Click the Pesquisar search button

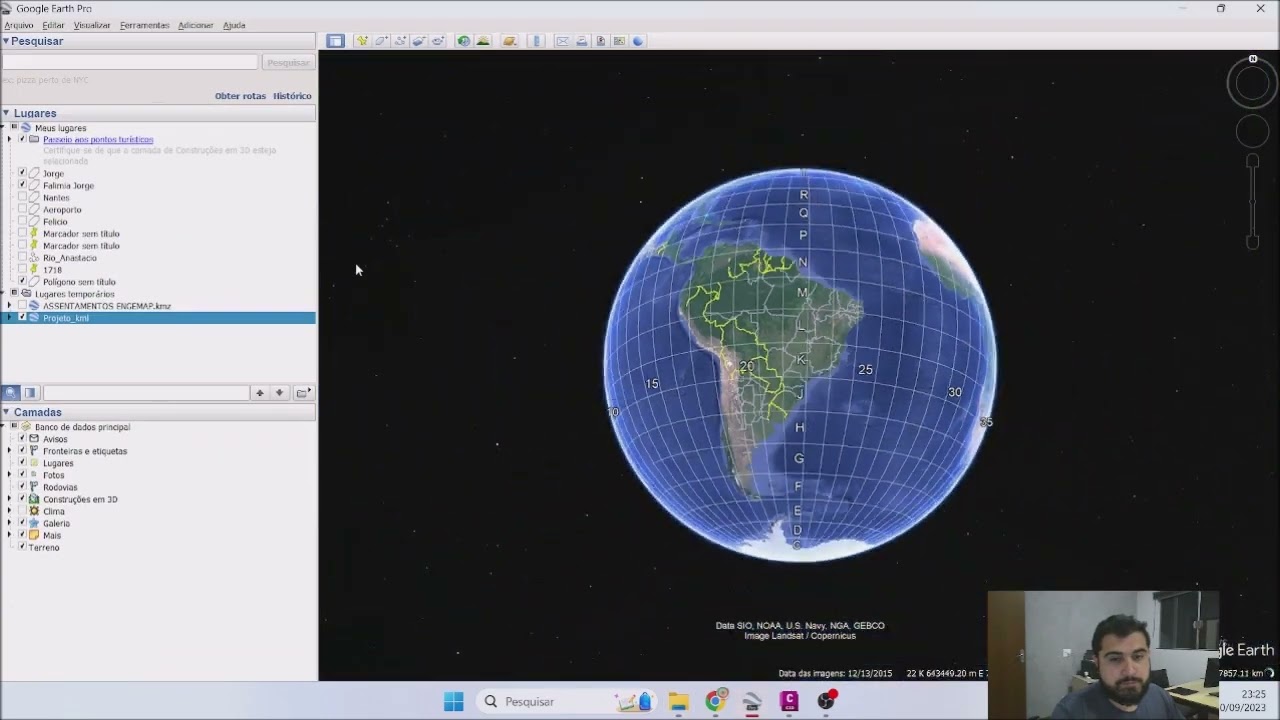(x=288, y=62)
